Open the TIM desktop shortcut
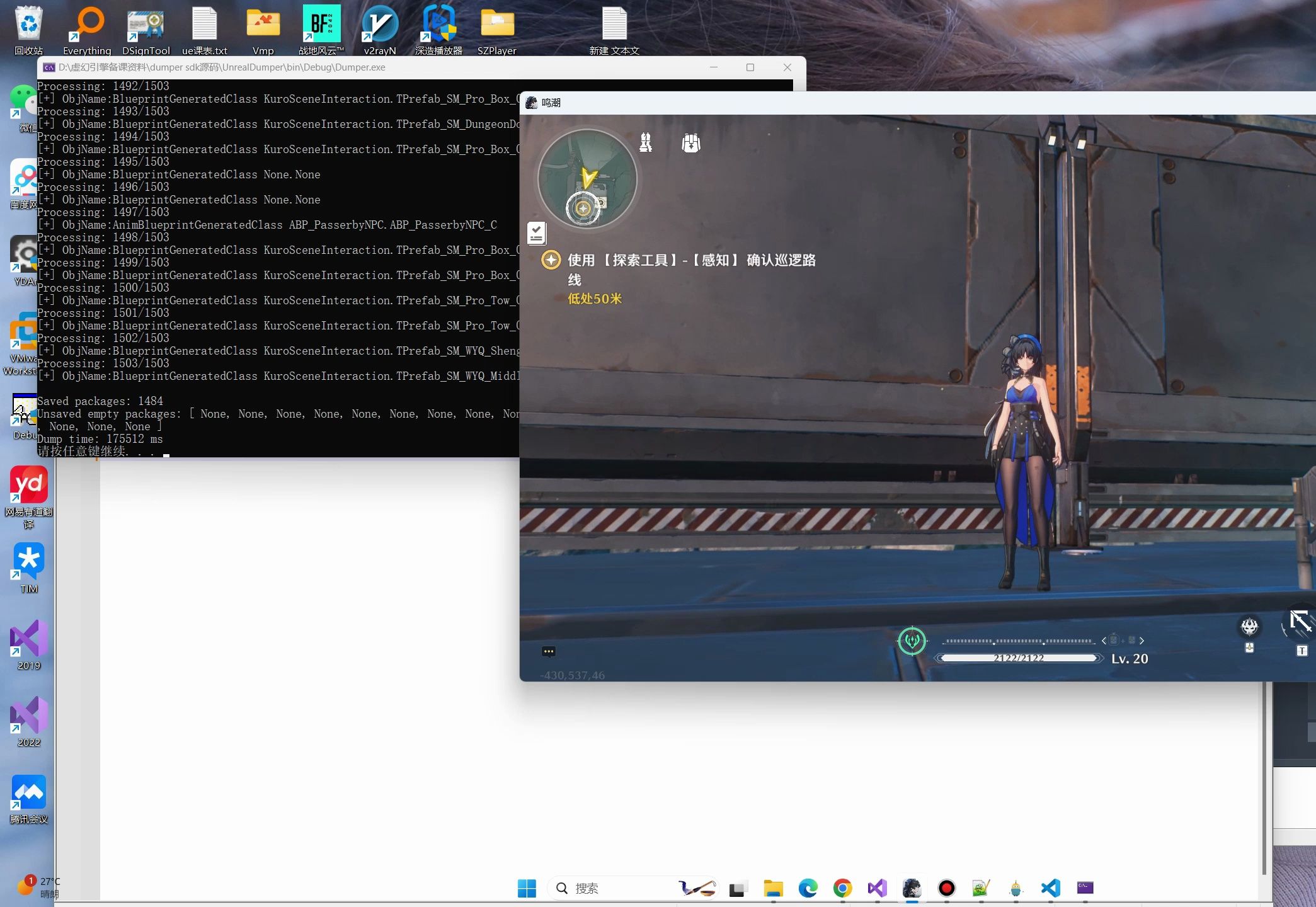 (28, 568)
